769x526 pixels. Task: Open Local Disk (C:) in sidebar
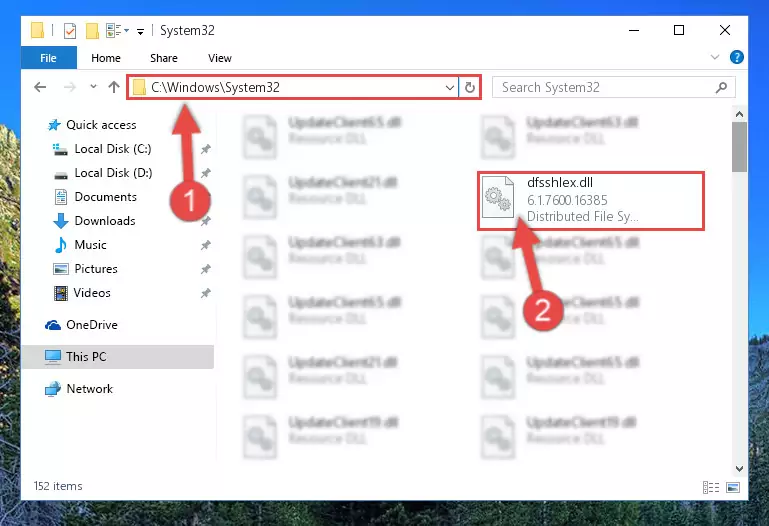[x=113, y=149]
